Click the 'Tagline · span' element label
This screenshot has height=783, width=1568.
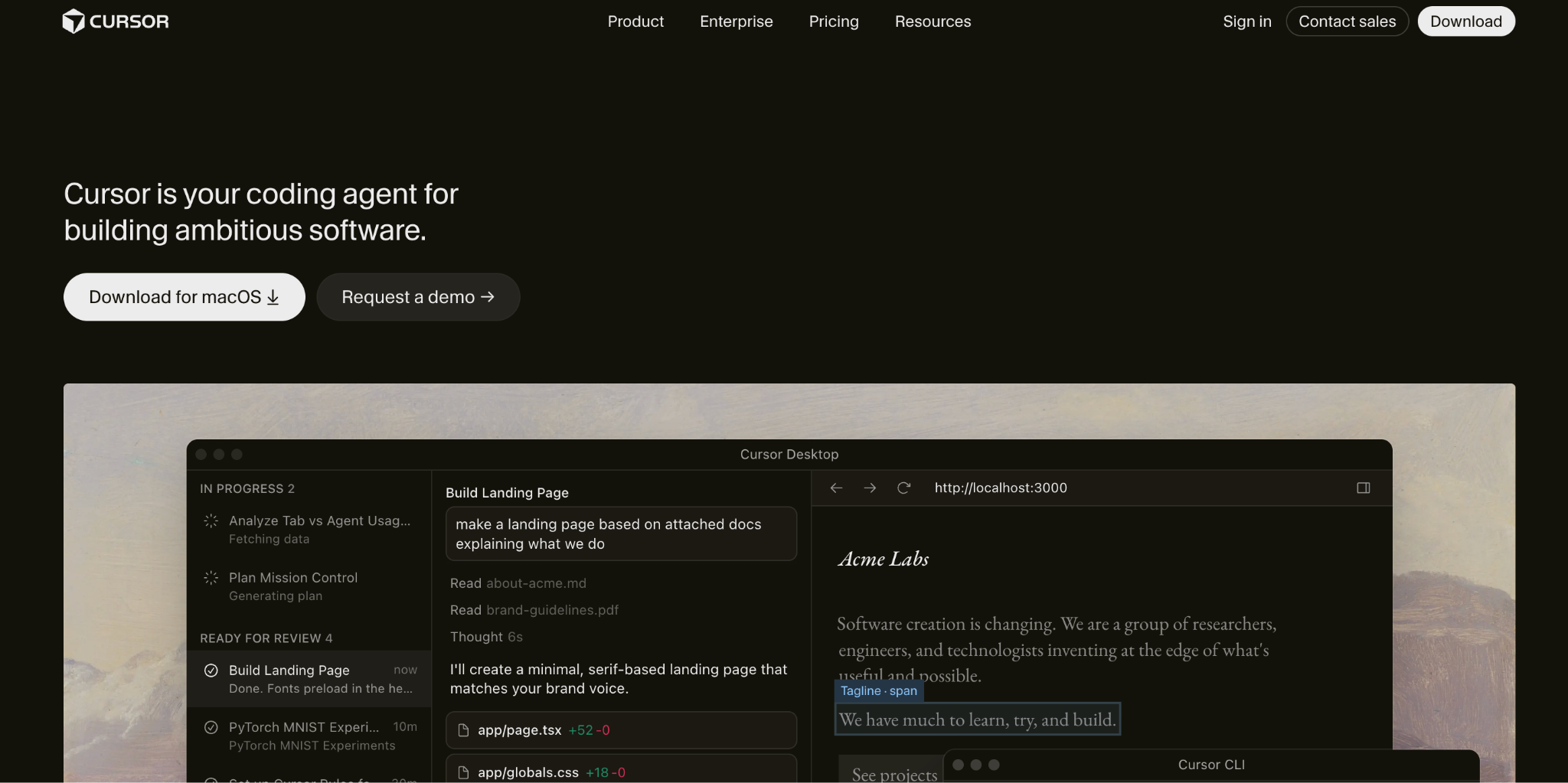[x=879, y=691]
